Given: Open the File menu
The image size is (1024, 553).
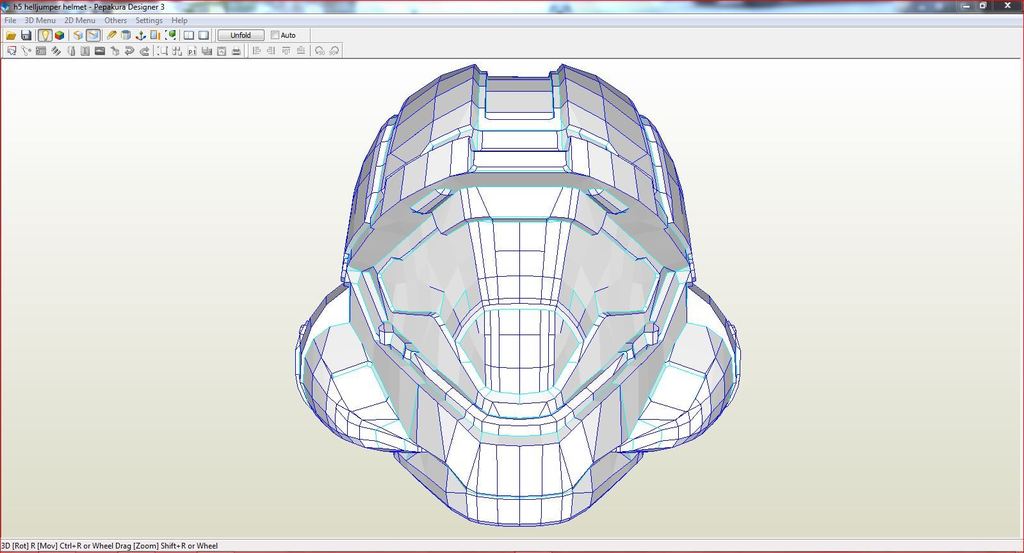Looking at the screenshot, I should click(10, 20).
